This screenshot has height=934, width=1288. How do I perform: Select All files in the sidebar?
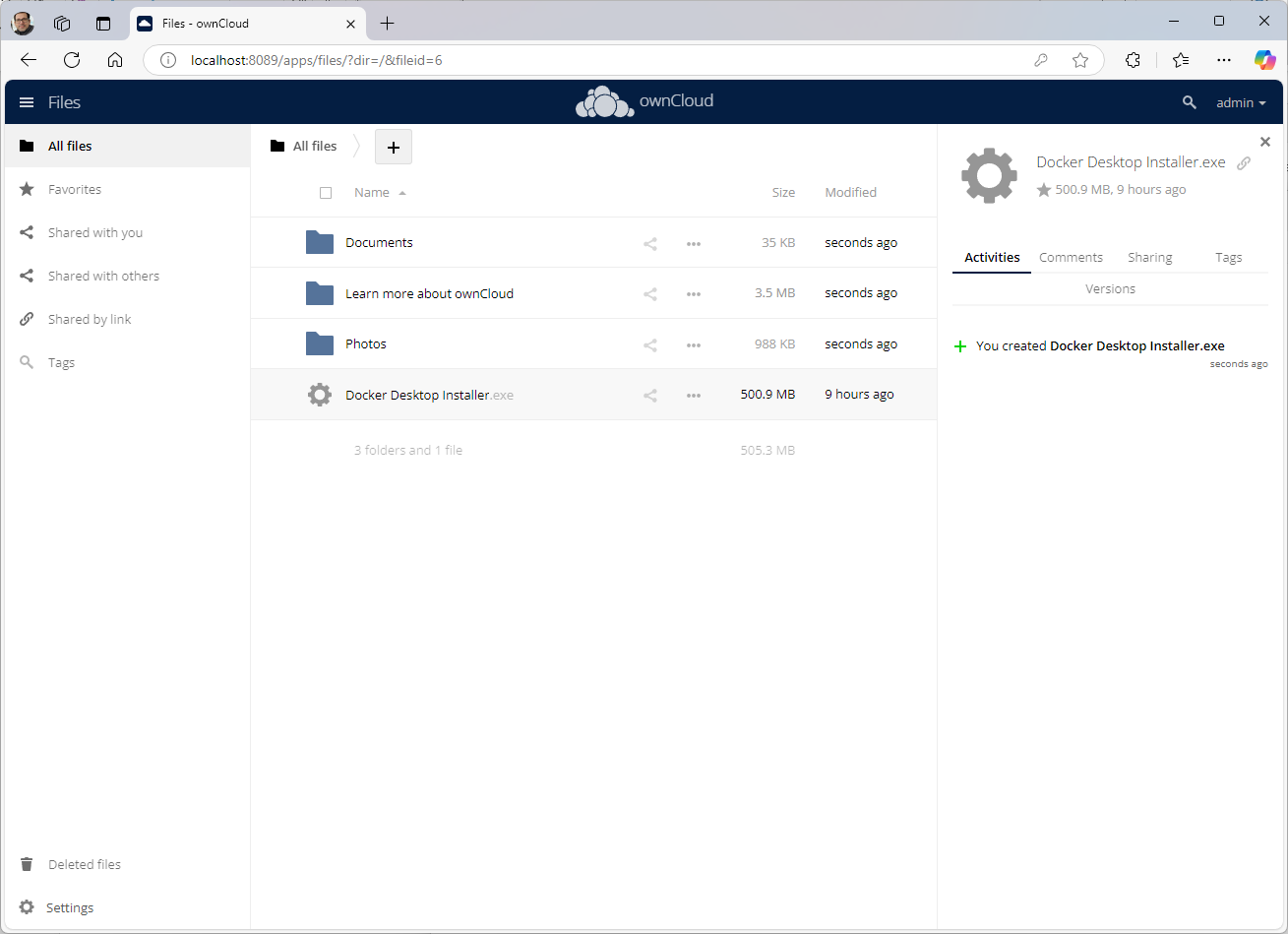coord(128,146)
